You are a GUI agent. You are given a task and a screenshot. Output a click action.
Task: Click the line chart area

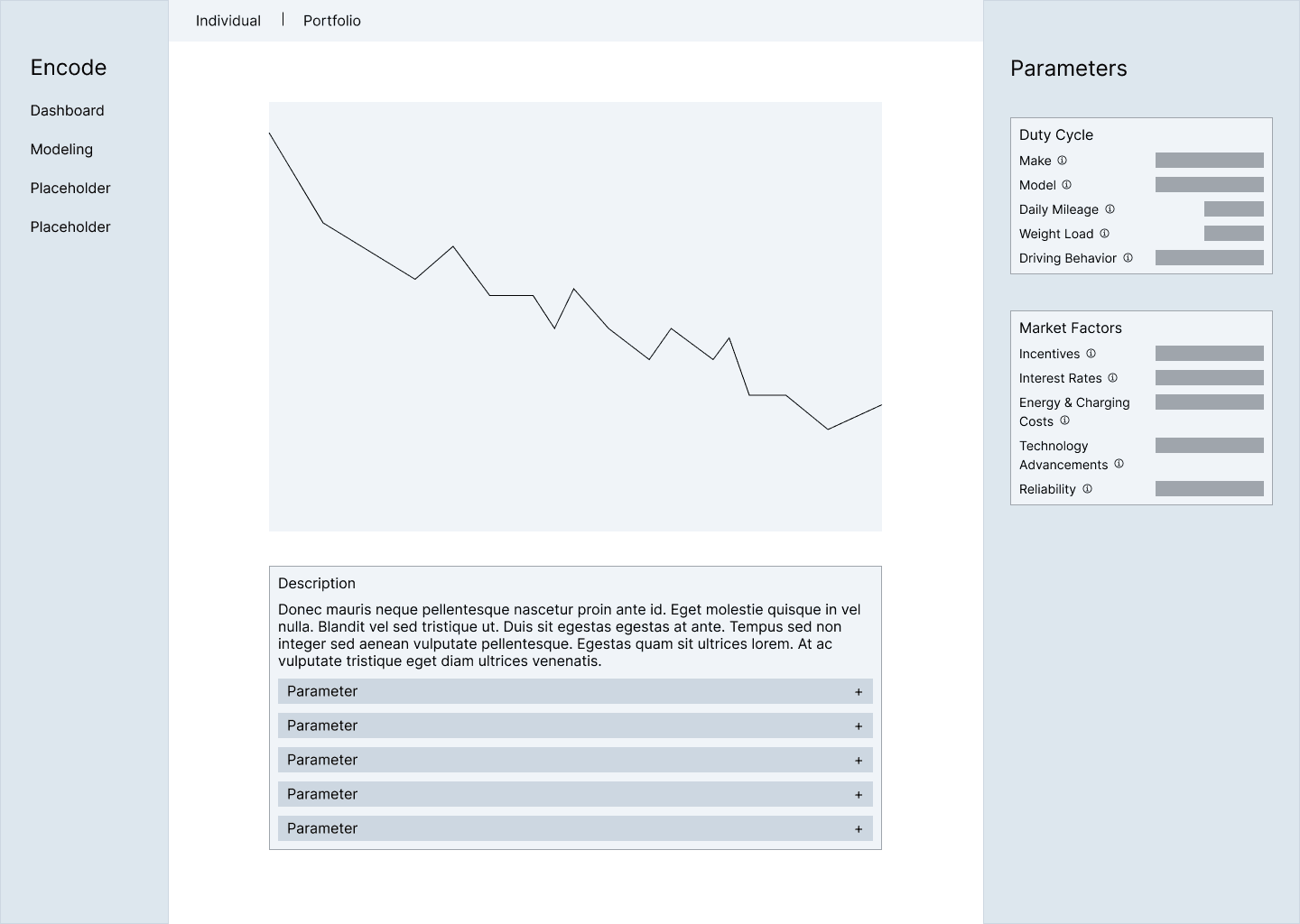coord(575,317)
